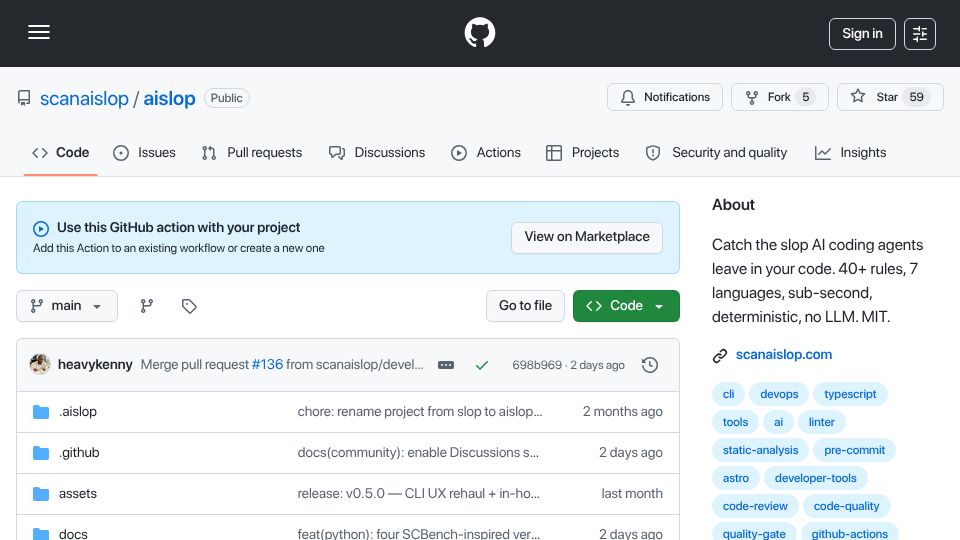Image resolution: width=960 pixels, height=540 pixels.
Task: Expand the main branch dropdown
Action: pyautogui.click(x=67, y=306)
